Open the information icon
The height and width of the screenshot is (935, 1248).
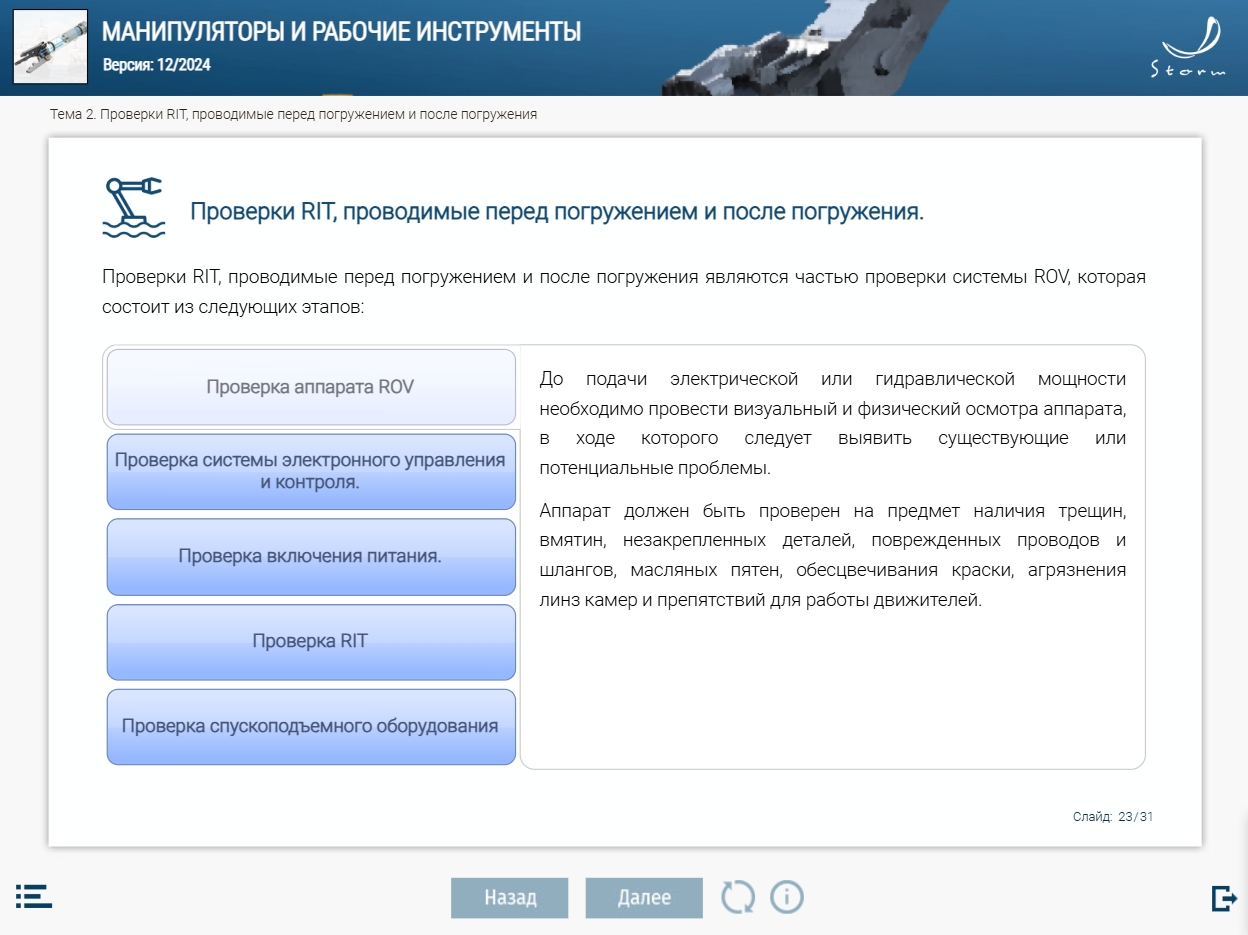787,897
